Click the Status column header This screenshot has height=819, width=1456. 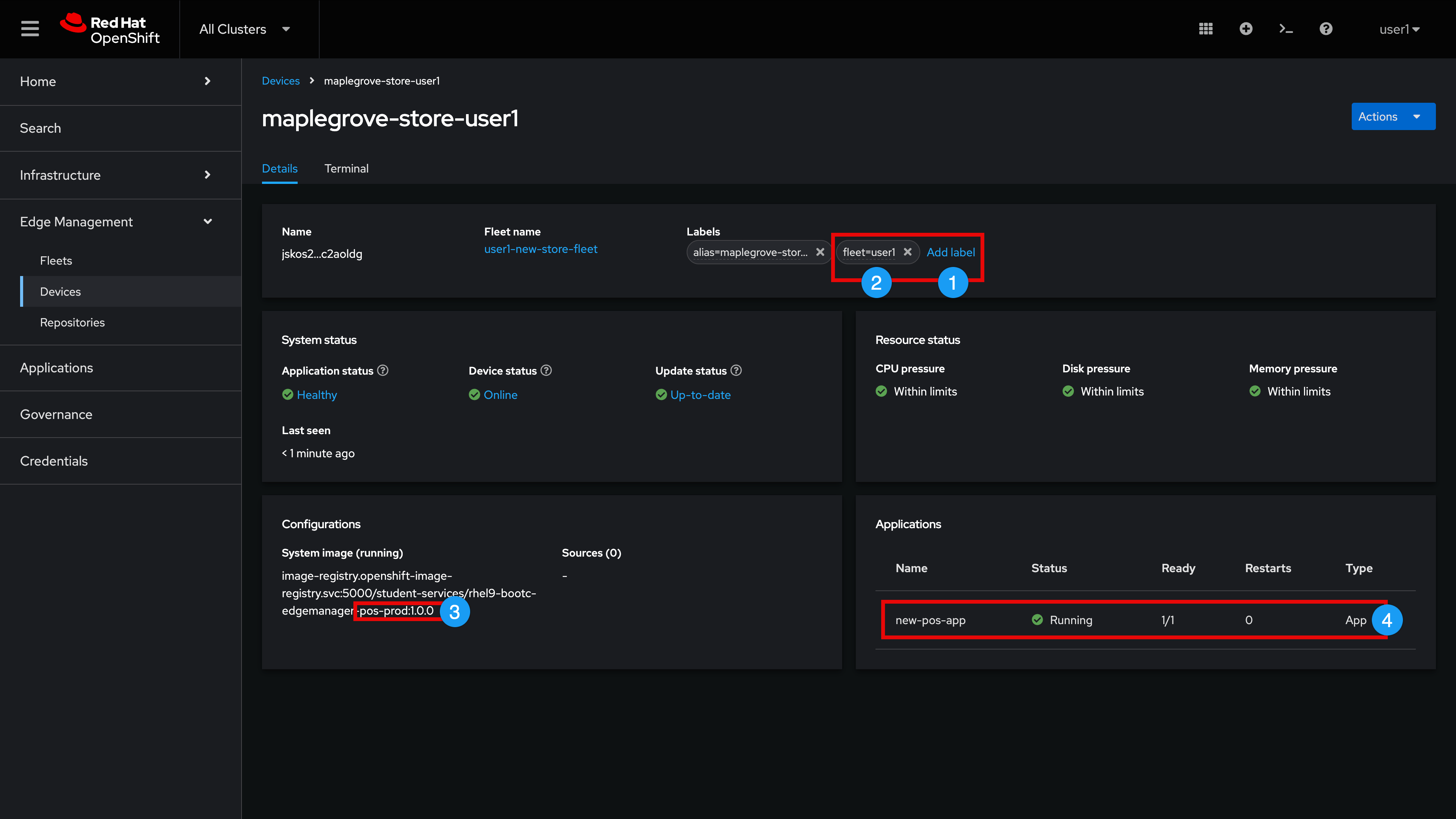click(x=1049, y=568)
